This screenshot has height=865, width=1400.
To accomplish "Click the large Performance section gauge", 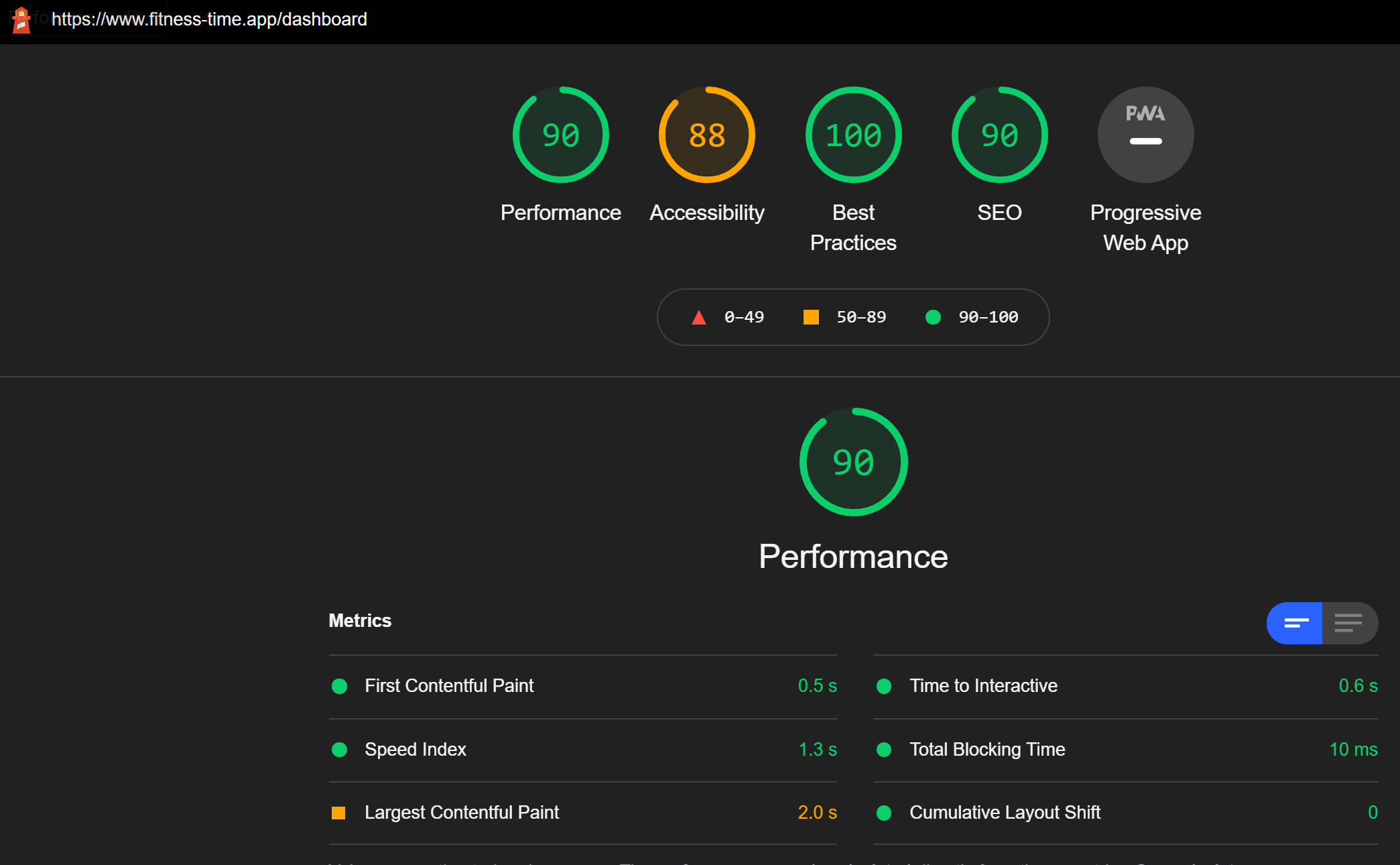I will click(x=853, y=462).
